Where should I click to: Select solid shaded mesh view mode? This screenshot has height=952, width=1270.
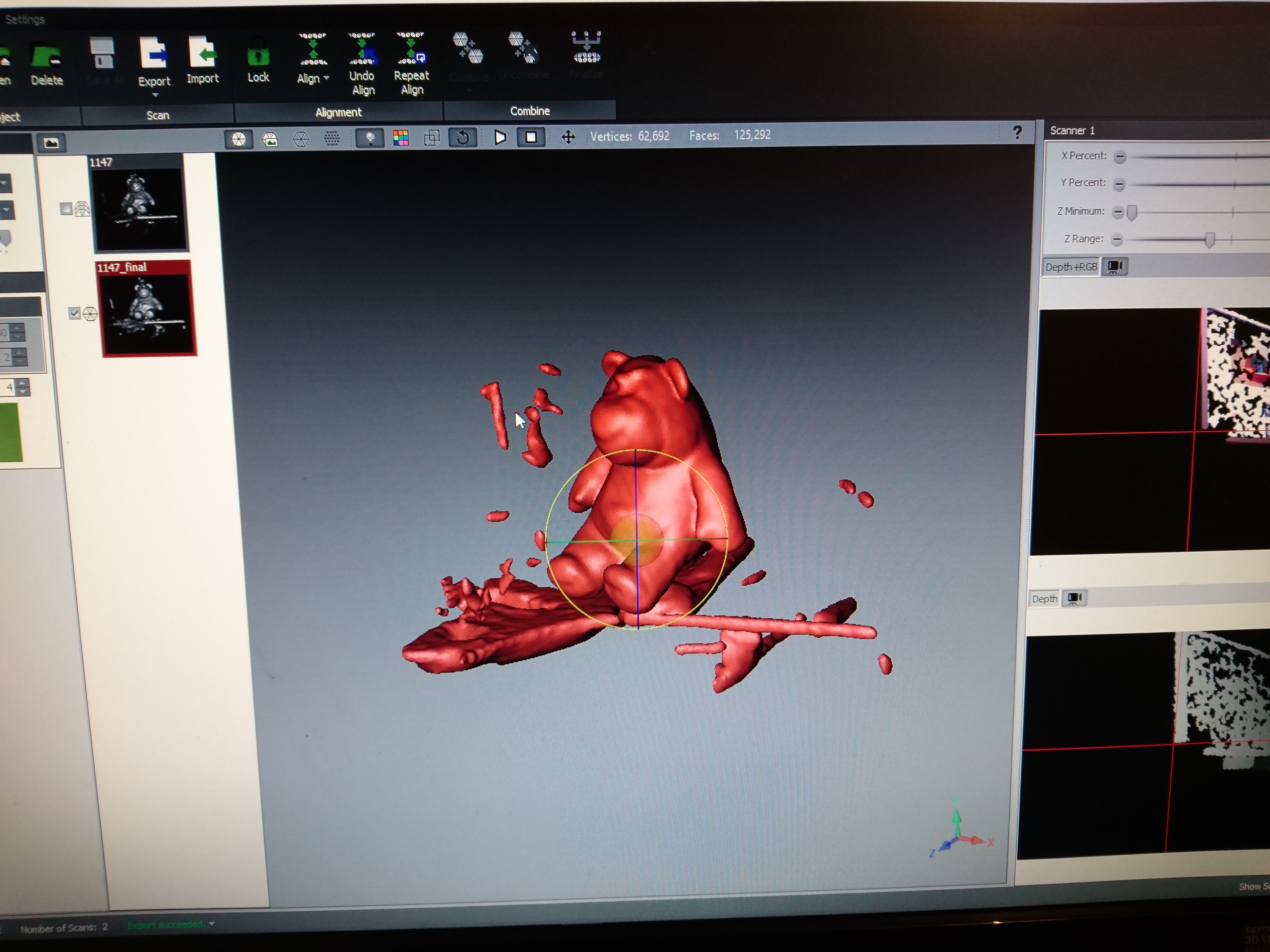(x=239, y=139)
